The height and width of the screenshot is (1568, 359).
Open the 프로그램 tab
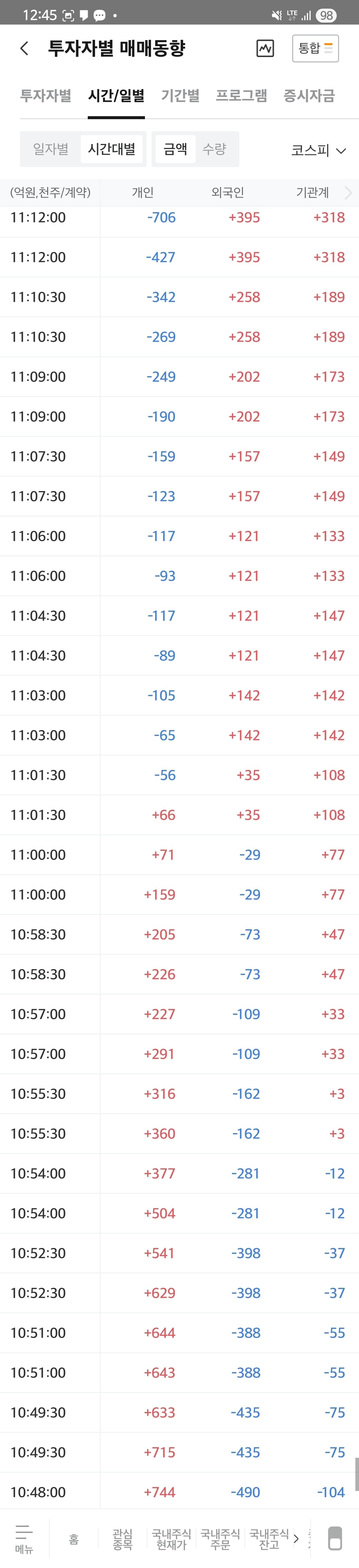click(241, 96)
